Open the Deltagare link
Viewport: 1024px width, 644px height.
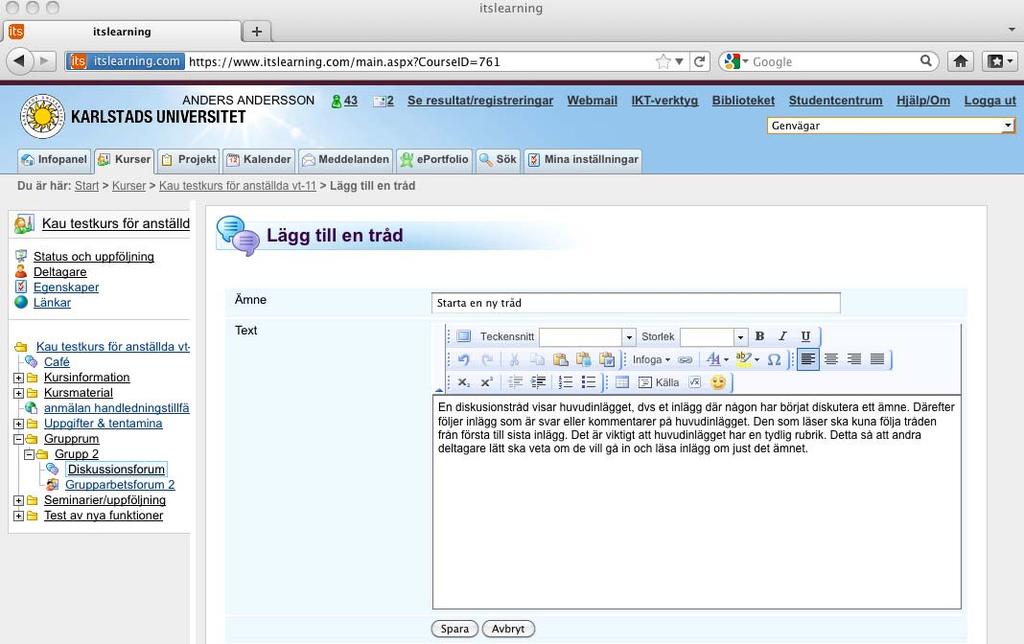click(59, 272)
